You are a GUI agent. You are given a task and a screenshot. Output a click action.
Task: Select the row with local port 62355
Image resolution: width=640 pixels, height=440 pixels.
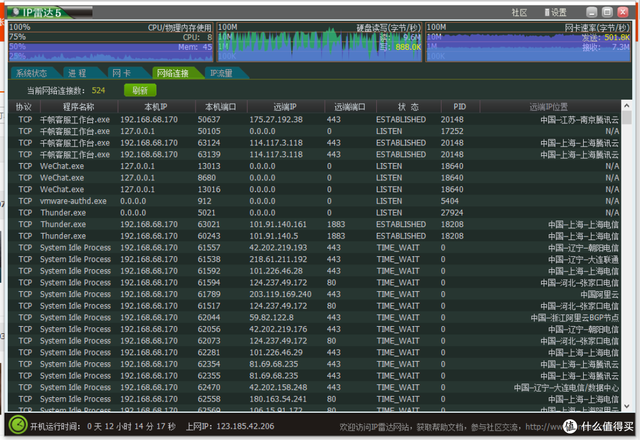314,376
